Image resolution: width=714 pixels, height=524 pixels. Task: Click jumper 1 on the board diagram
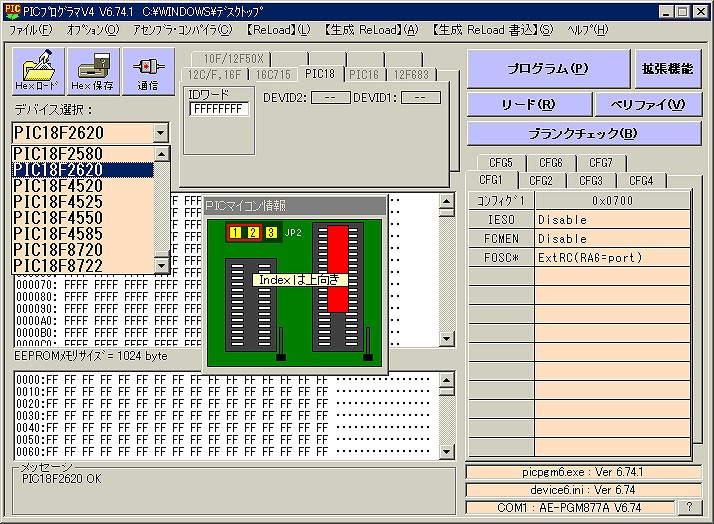(x=235, y=233)
